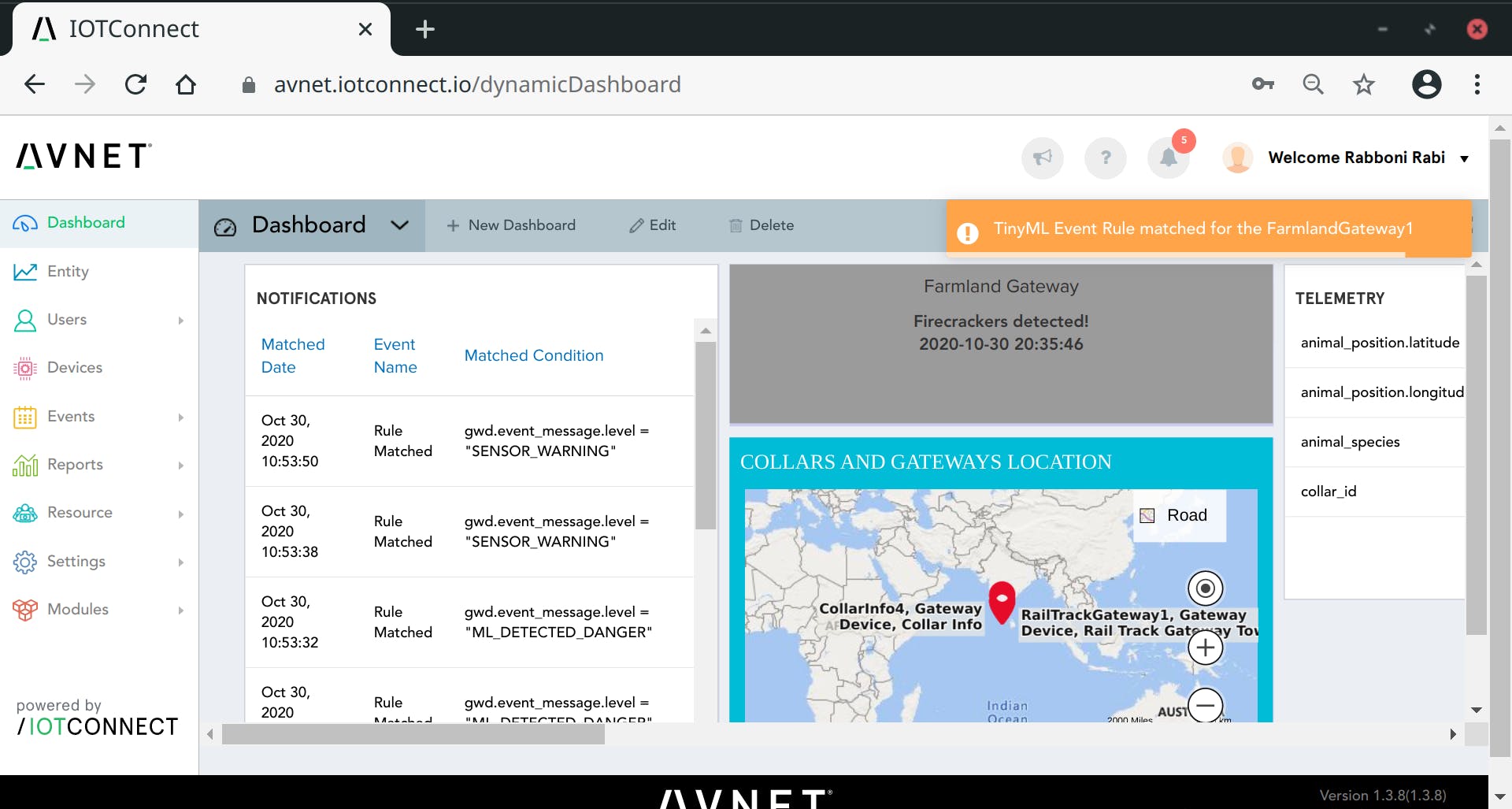Viewport: 1512px width, 809px height.
Task: Zoom in on the map
Action: pyautogui.click(x=1205, y=648)
